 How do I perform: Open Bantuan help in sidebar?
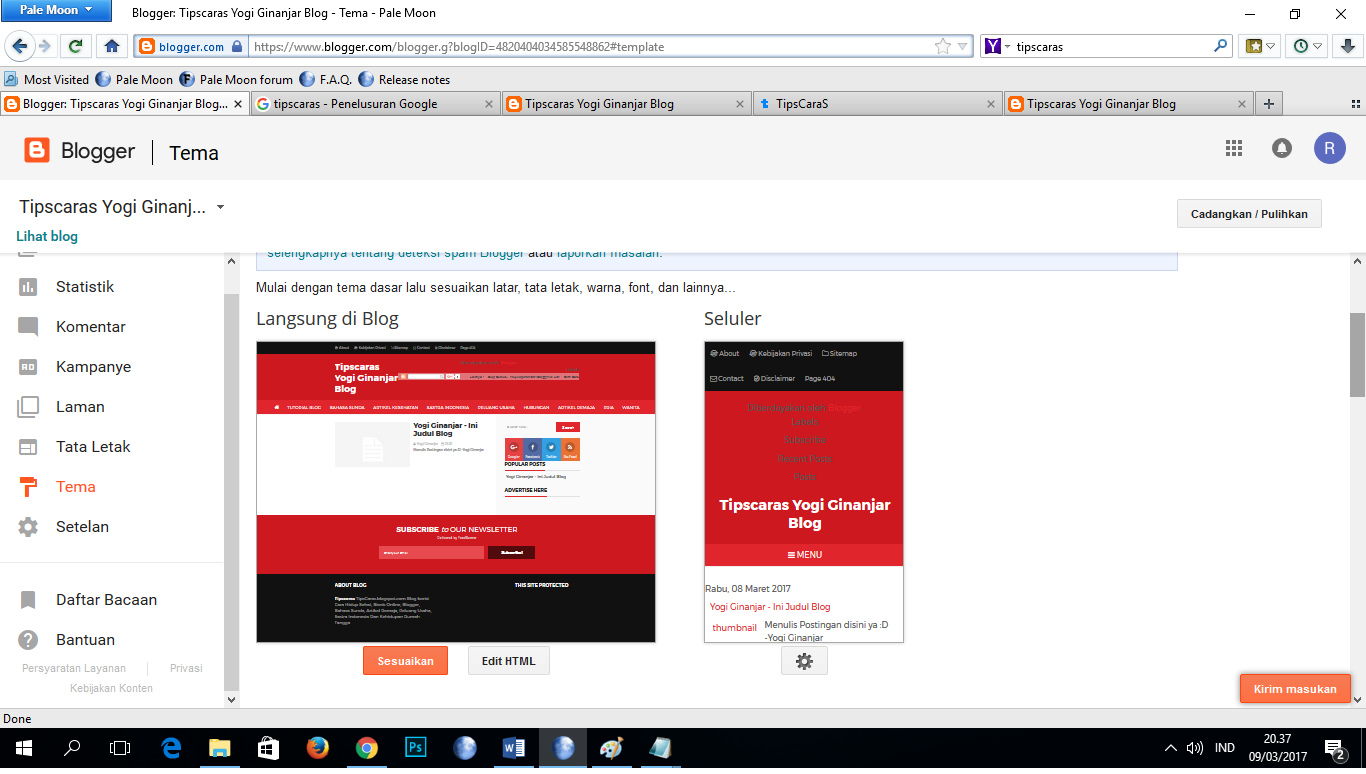85,640
